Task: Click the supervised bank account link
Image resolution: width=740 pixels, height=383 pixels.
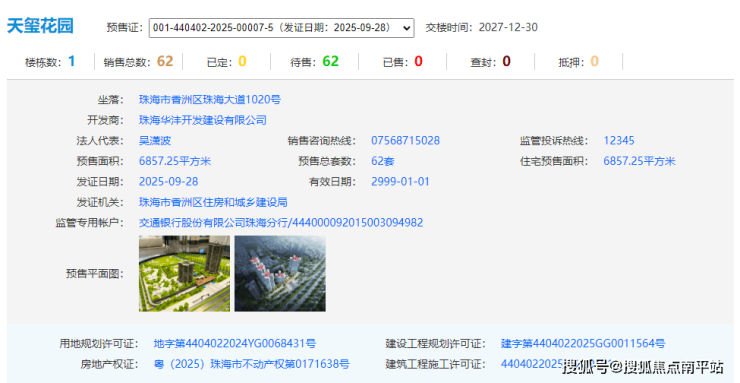Action: point(281,223)
